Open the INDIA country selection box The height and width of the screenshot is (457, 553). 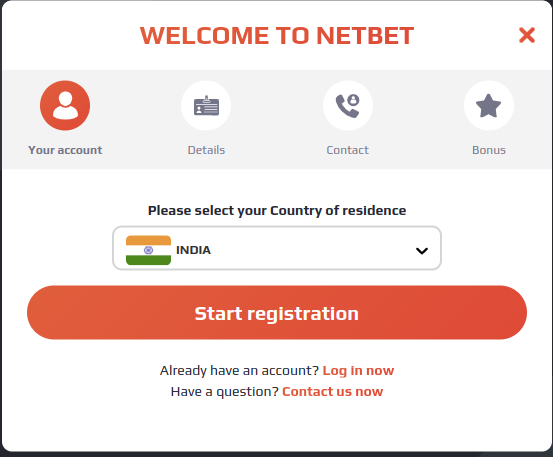pyautogui.click(x=277, y=248)
